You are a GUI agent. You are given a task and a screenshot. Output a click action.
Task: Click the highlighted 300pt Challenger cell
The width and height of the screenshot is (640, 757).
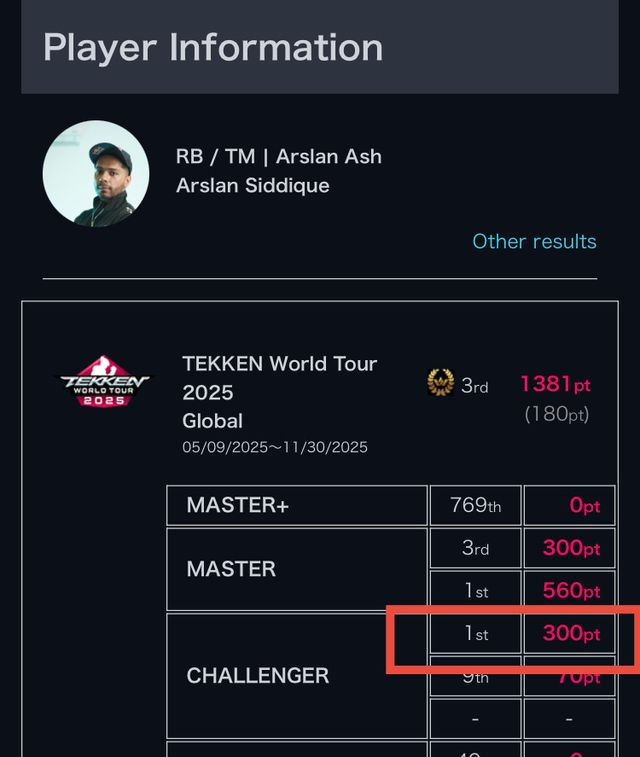[570, 633]
